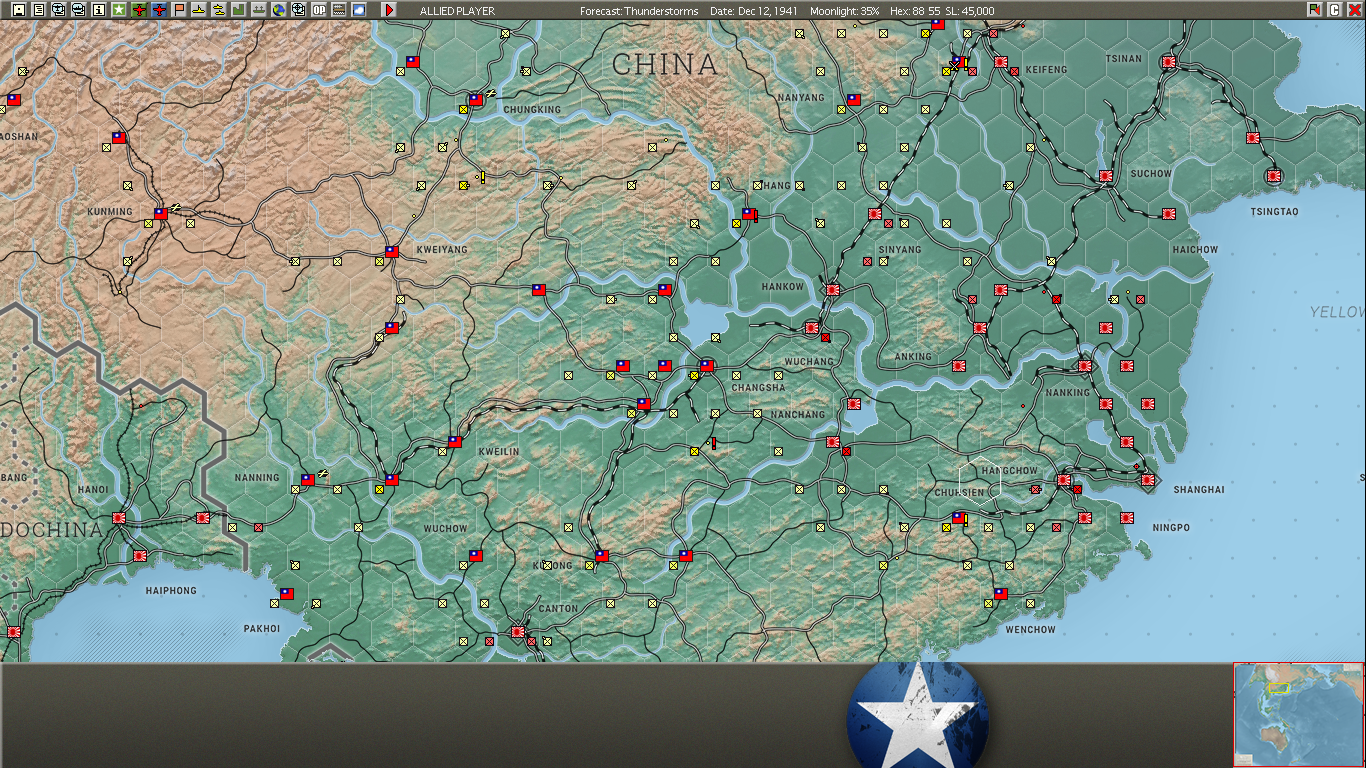Click the white cloud weather icon
The height and width of the screenshot is (768, 1366).
358,10
